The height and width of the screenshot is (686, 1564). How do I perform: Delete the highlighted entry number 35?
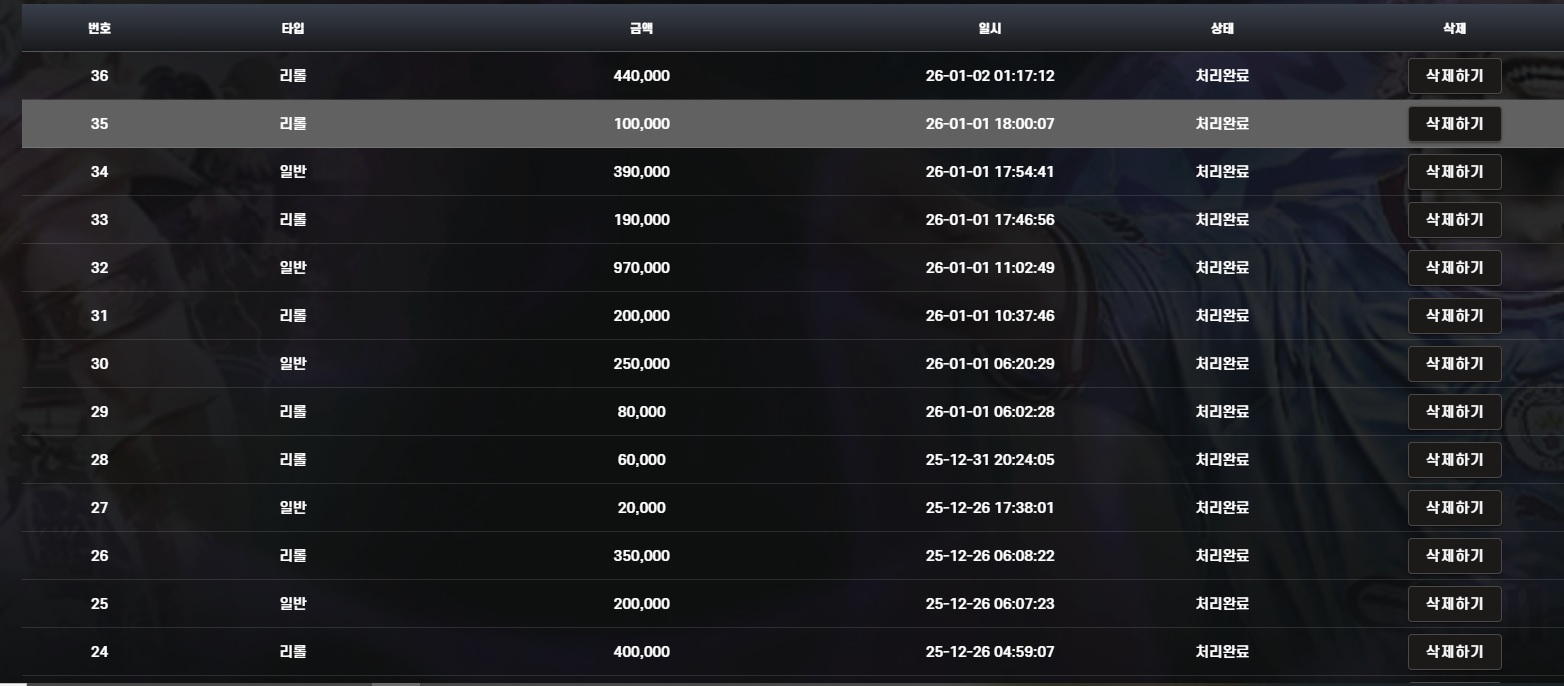[1454, 124]
